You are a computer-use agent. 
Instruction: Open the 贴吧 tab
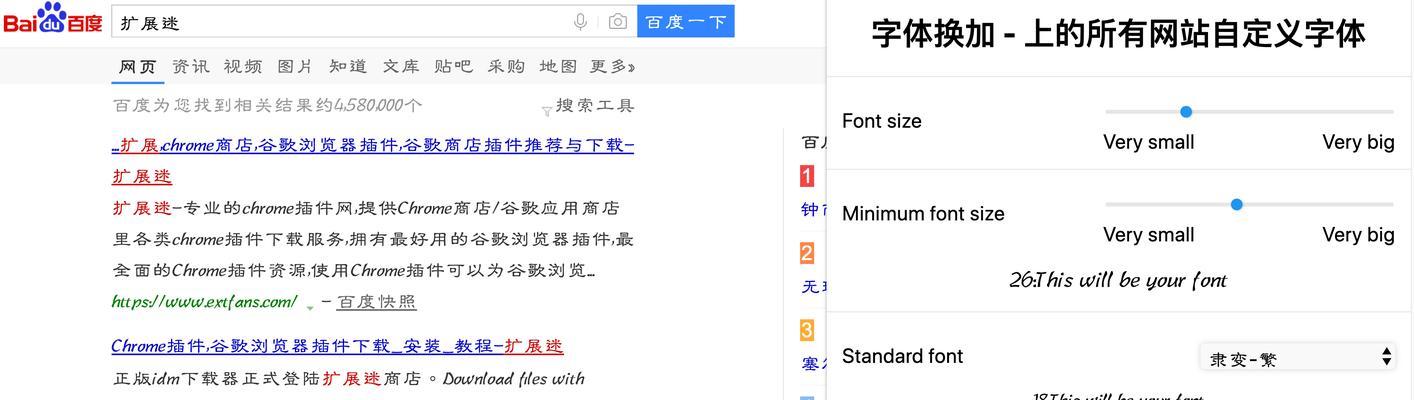point(453,66)
